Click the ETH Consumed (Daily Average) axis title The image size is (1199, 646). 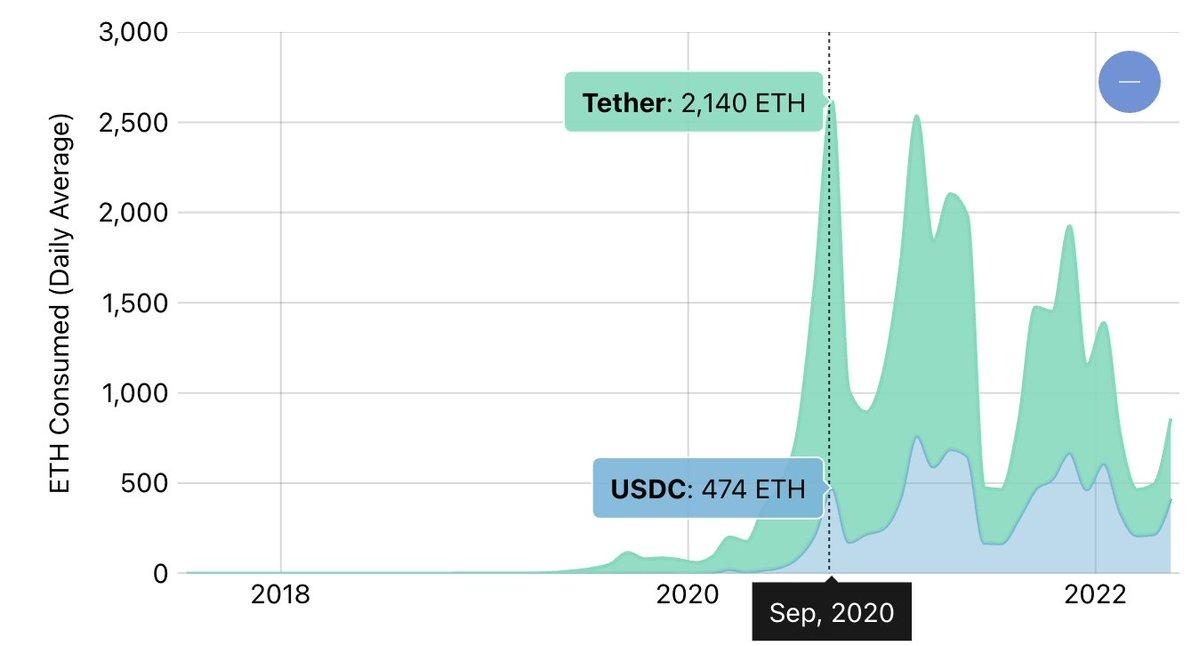tap(60, 305)
